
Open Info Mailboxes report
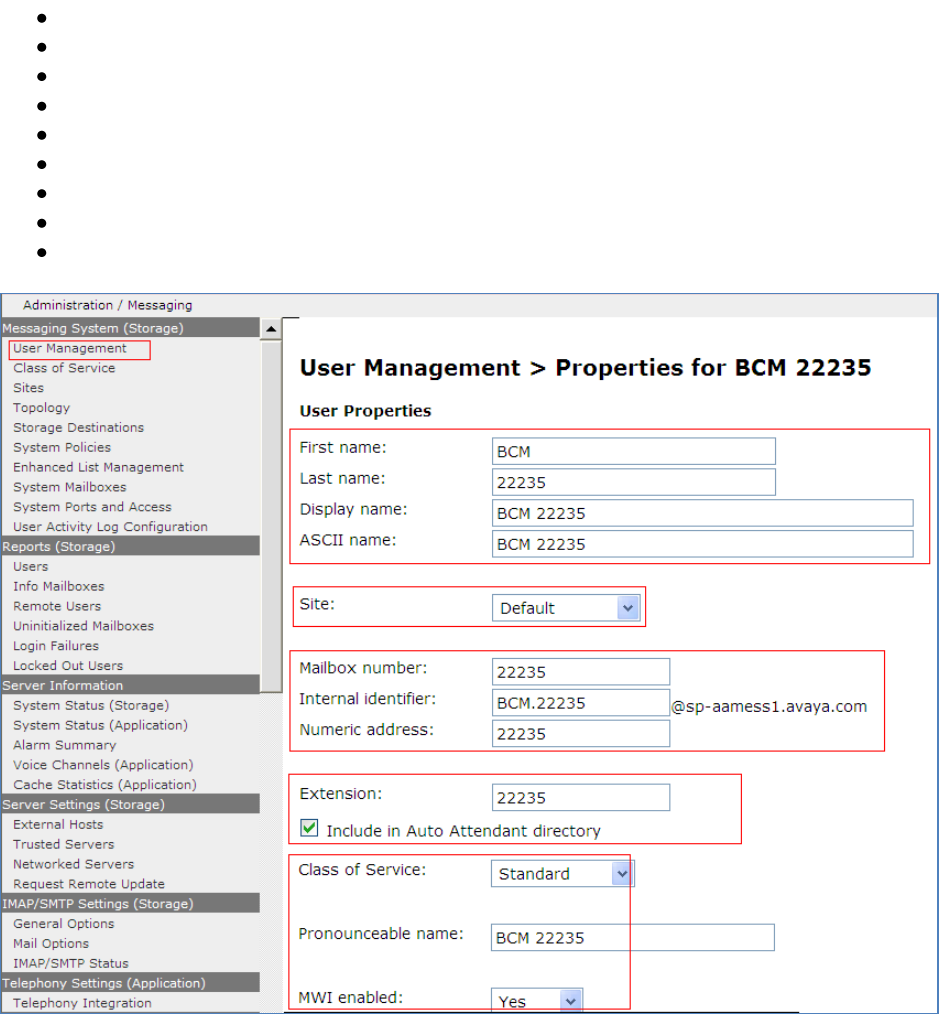[x=59, y=587]
